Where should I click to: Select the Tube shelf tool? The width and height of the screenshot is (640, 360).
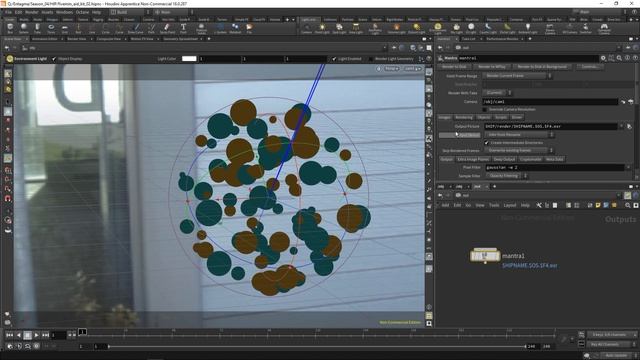37,29
